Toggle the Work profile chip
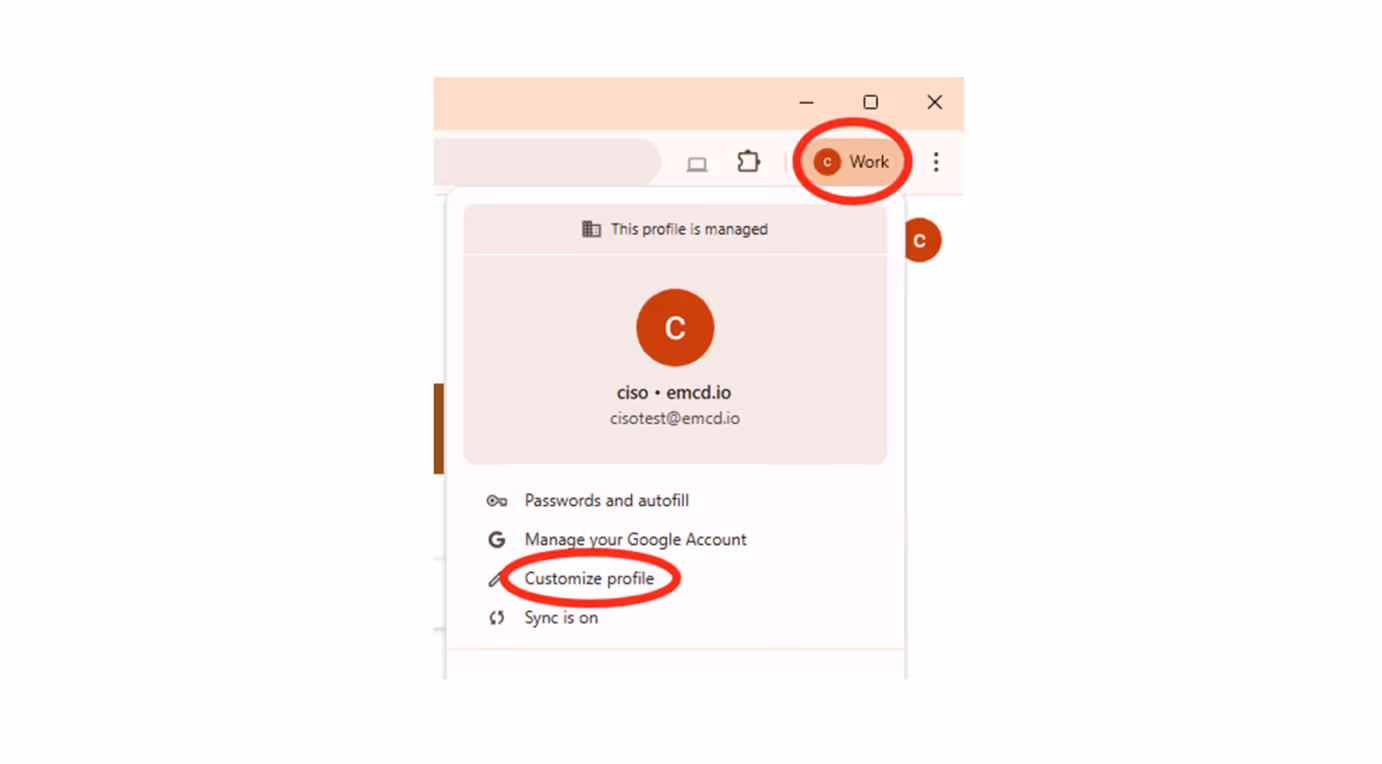Image resolution: width=1382 pixels, height=764 pixels. click(852, 162)
